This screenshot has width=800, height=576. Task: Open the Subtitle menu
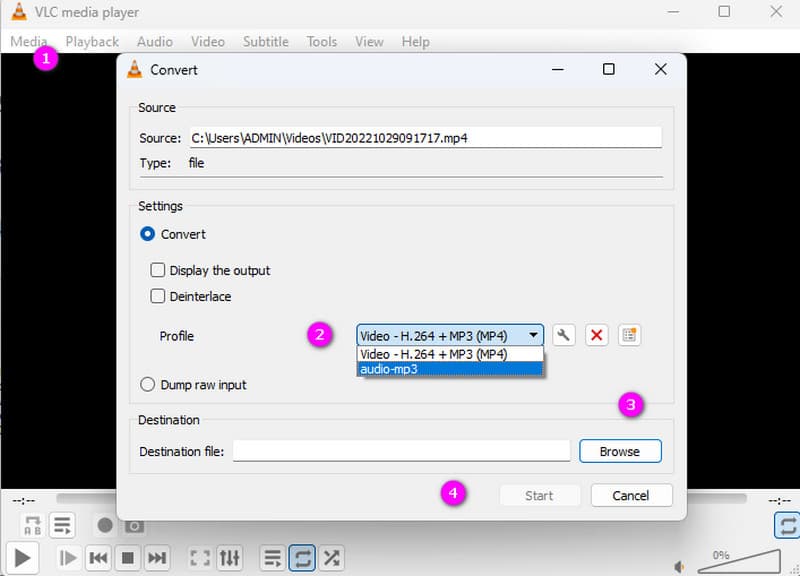click(x=265, y=41)
